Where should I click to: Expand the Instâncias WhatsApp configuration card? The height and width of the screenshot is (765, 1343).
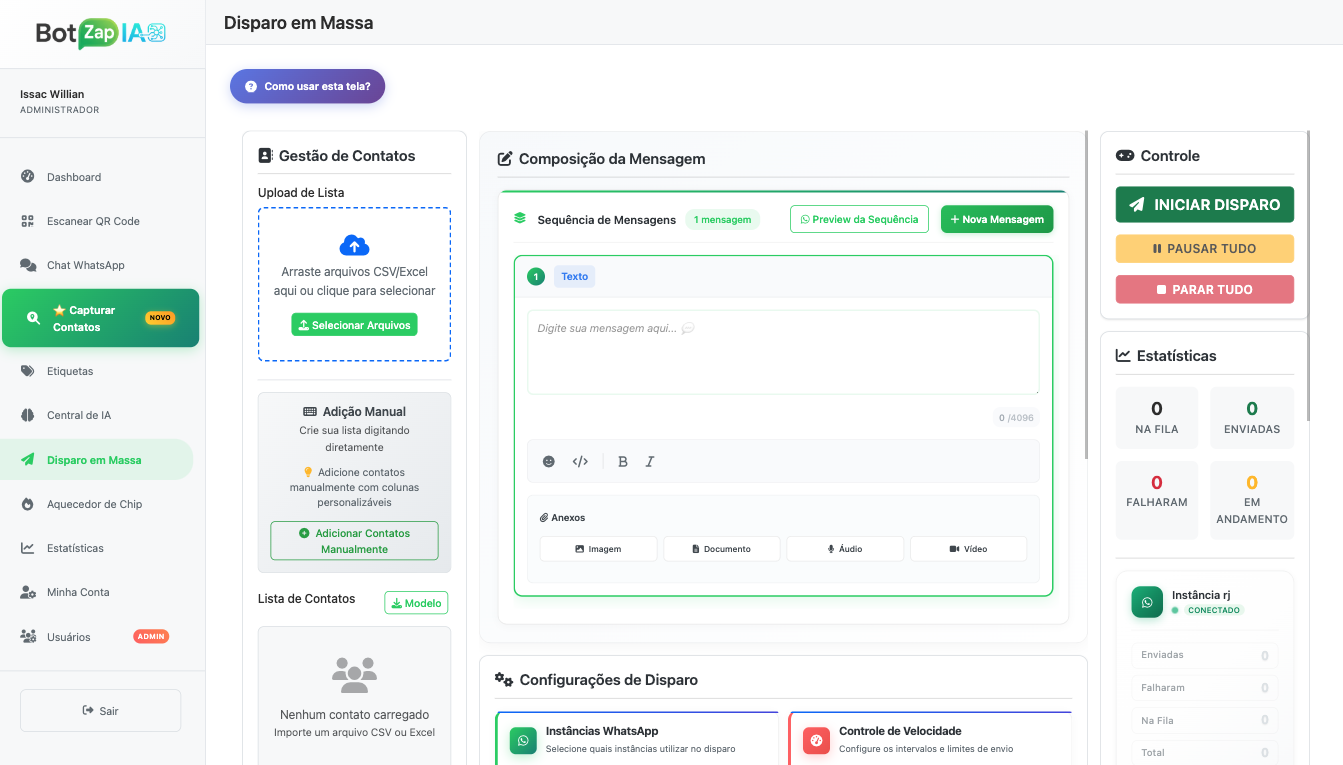pyautogui.click(x=637, y=740)
